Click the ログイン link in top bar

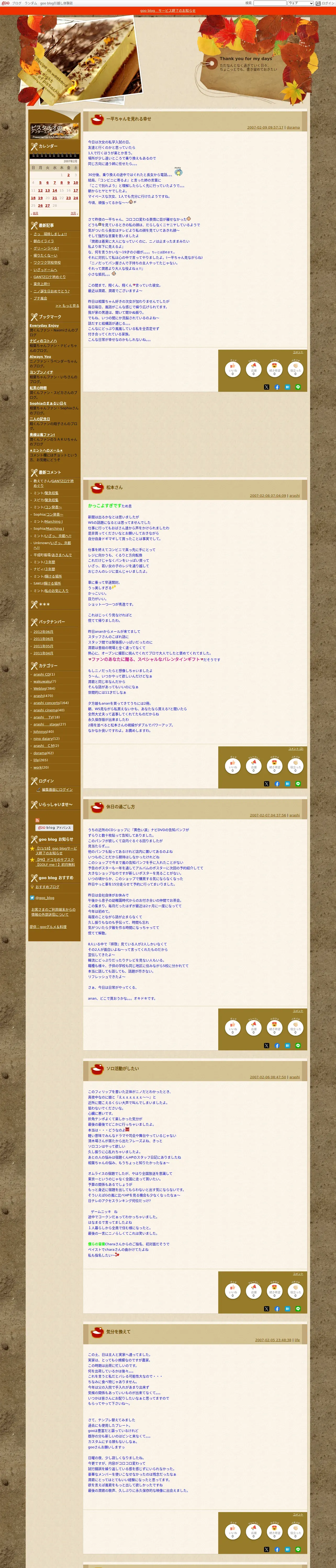(x=328, y=3)
